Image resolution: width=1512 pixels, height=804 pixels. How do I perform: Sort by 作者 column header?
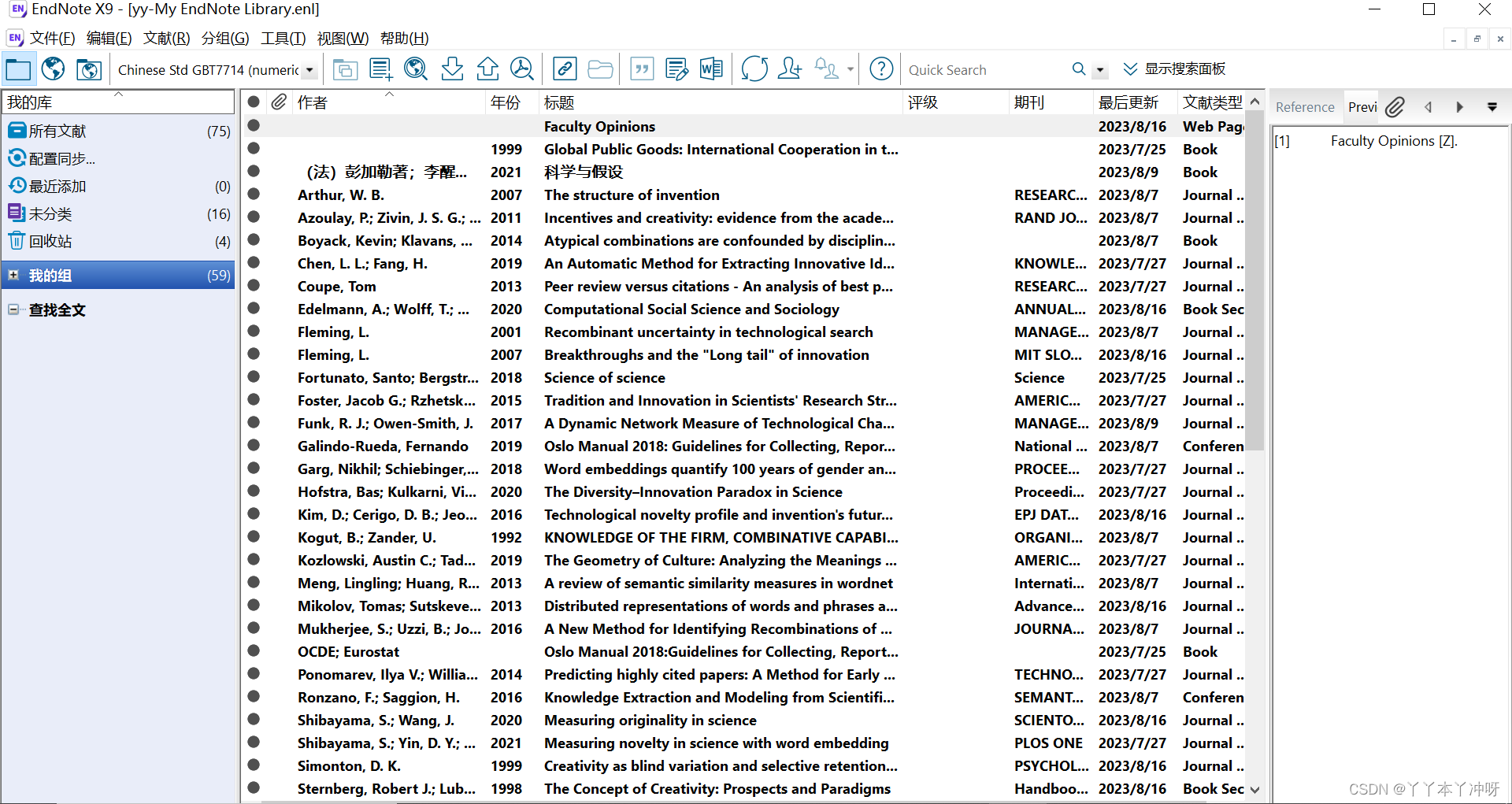pos(388,102)
